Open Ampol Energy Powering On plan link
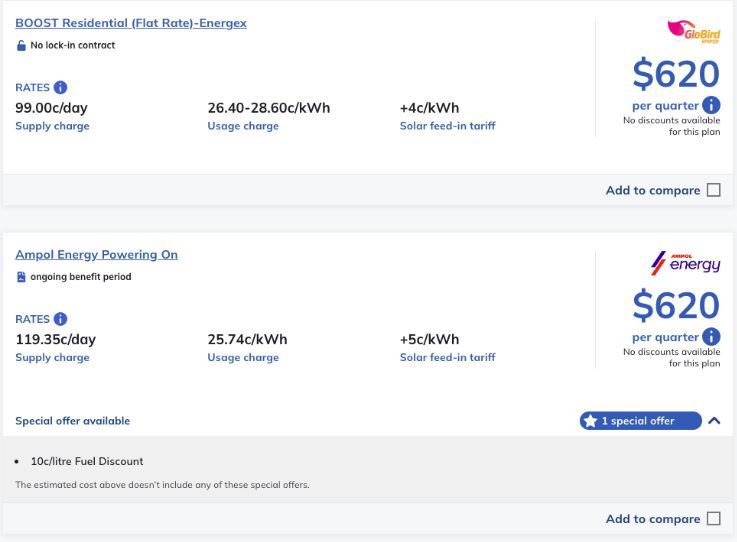 pos(96,255)
